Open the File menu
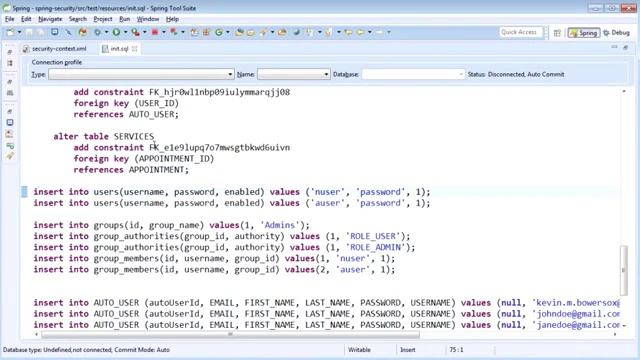Image resolution: width=640 pixels, height=360 pixels. tap(9, 19)
